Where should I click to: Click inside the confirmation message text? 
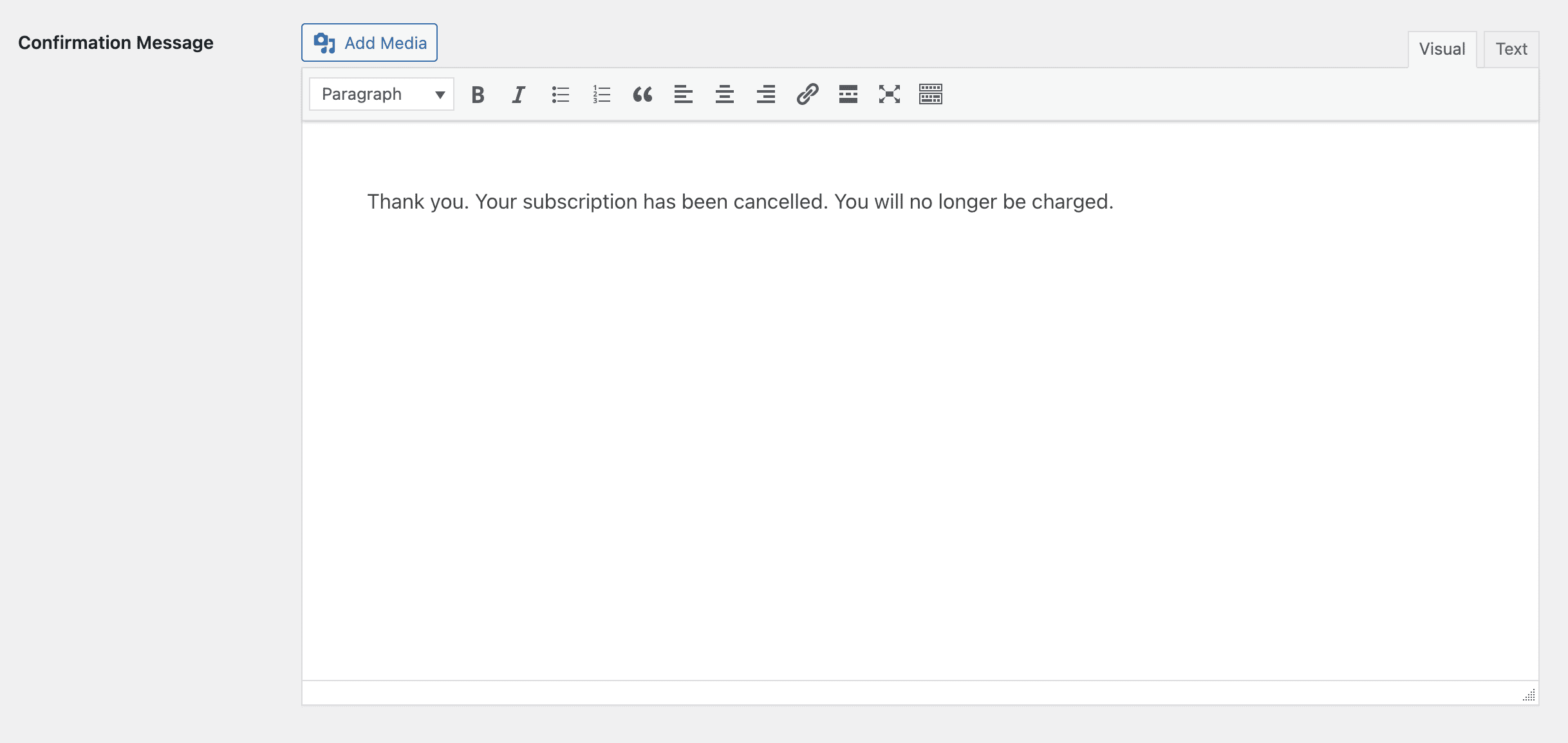(x=740, y=202)
